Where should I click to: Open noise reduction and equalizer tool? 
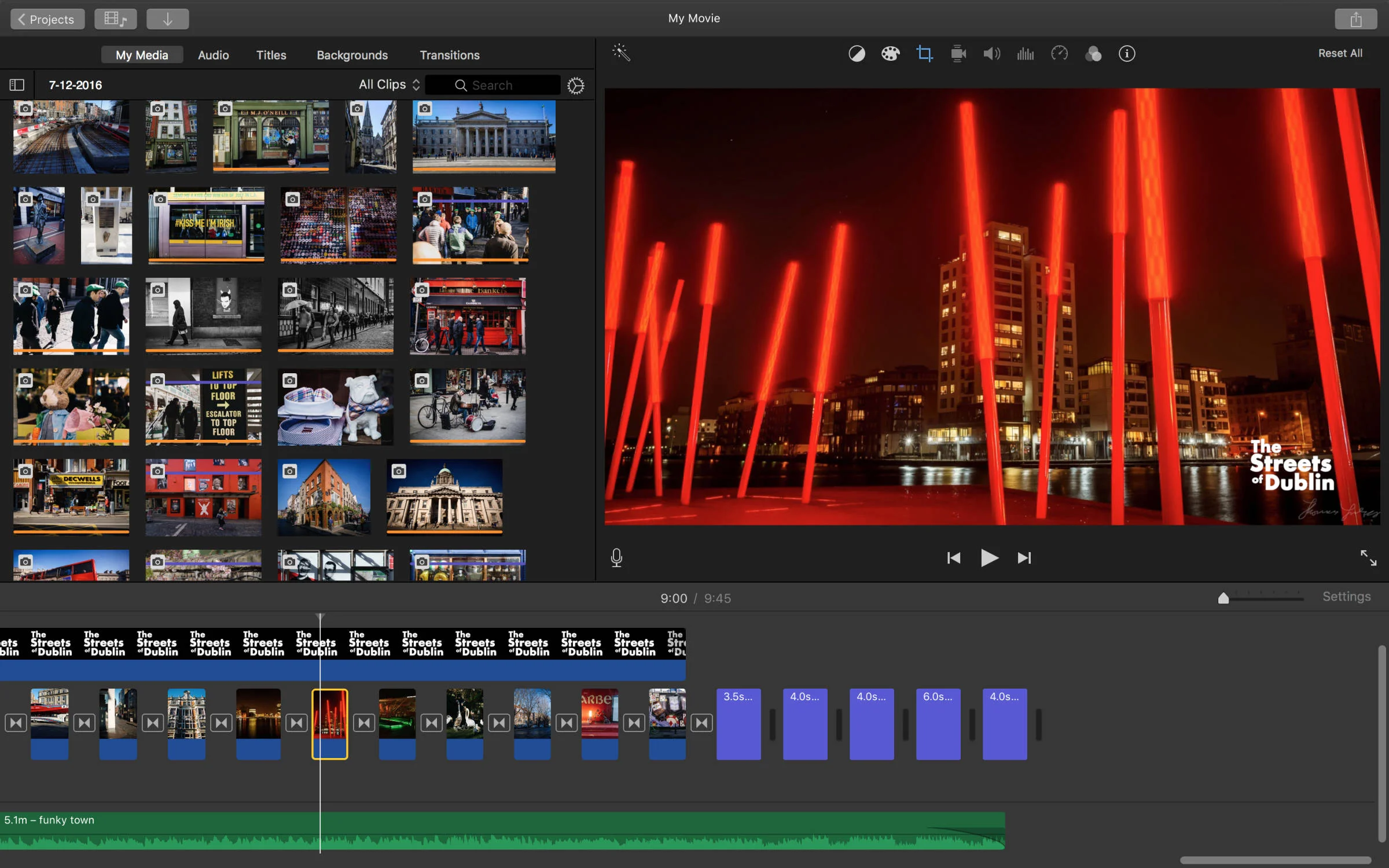(x=1025, y=54)
